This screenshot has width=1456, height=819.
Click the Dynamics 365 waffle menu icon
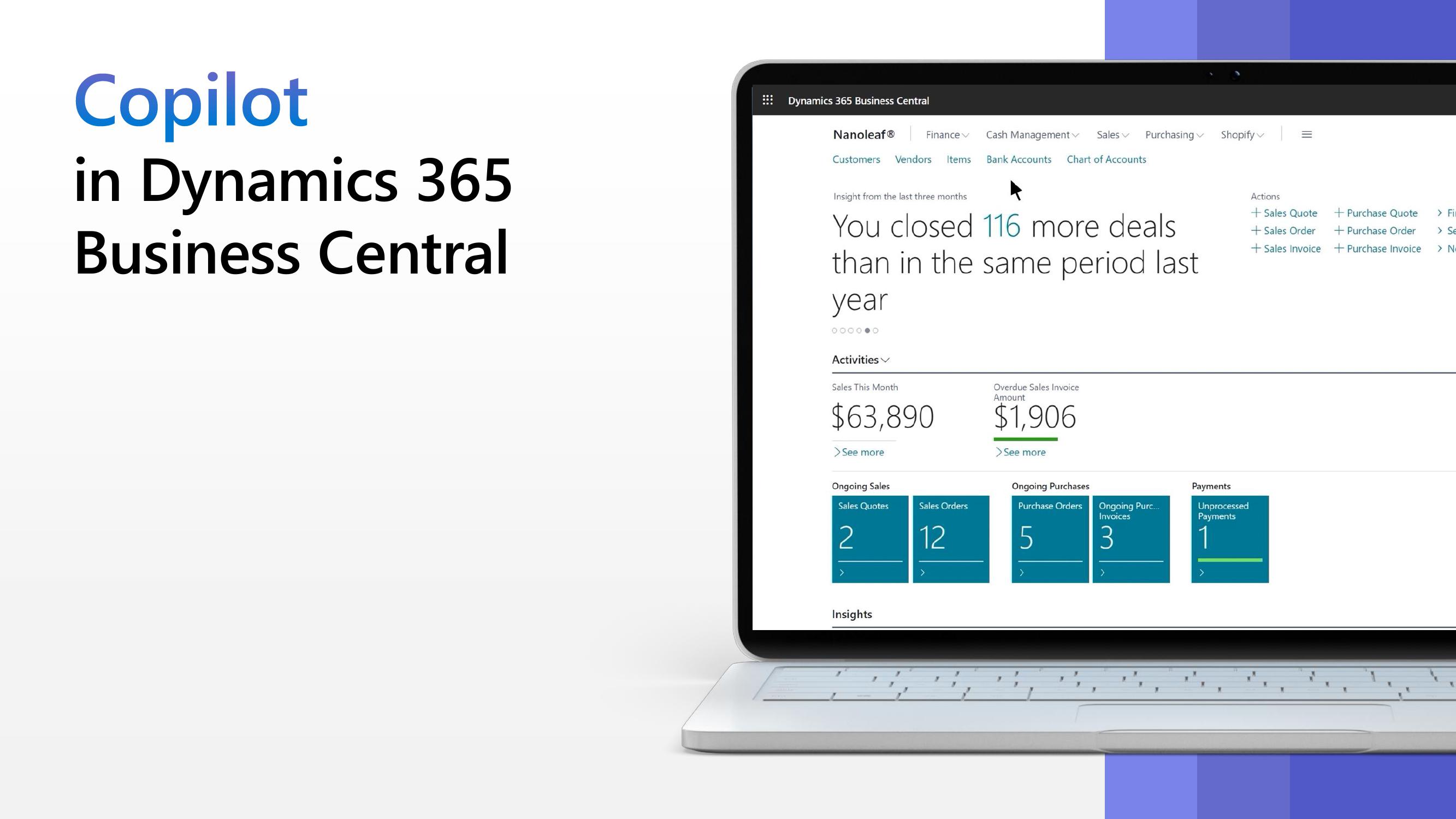[768, 100]
